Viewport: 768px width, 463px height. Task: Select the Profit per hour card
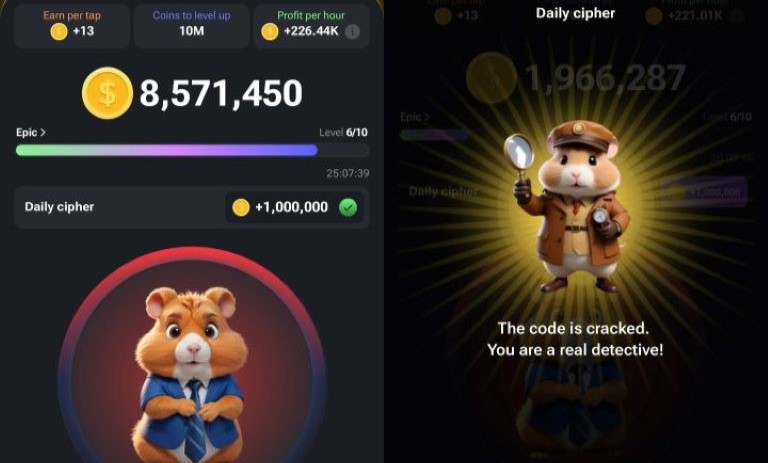pos(312,26)
